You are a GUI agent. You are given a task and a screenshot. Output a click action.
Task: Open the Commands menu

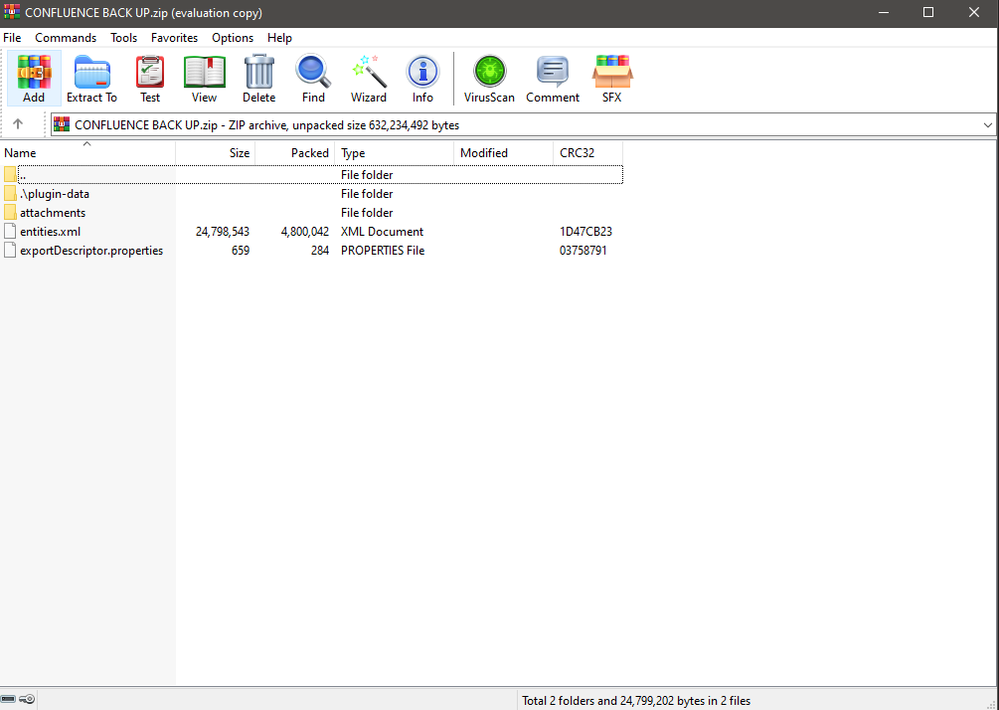(x=66, y=38)
